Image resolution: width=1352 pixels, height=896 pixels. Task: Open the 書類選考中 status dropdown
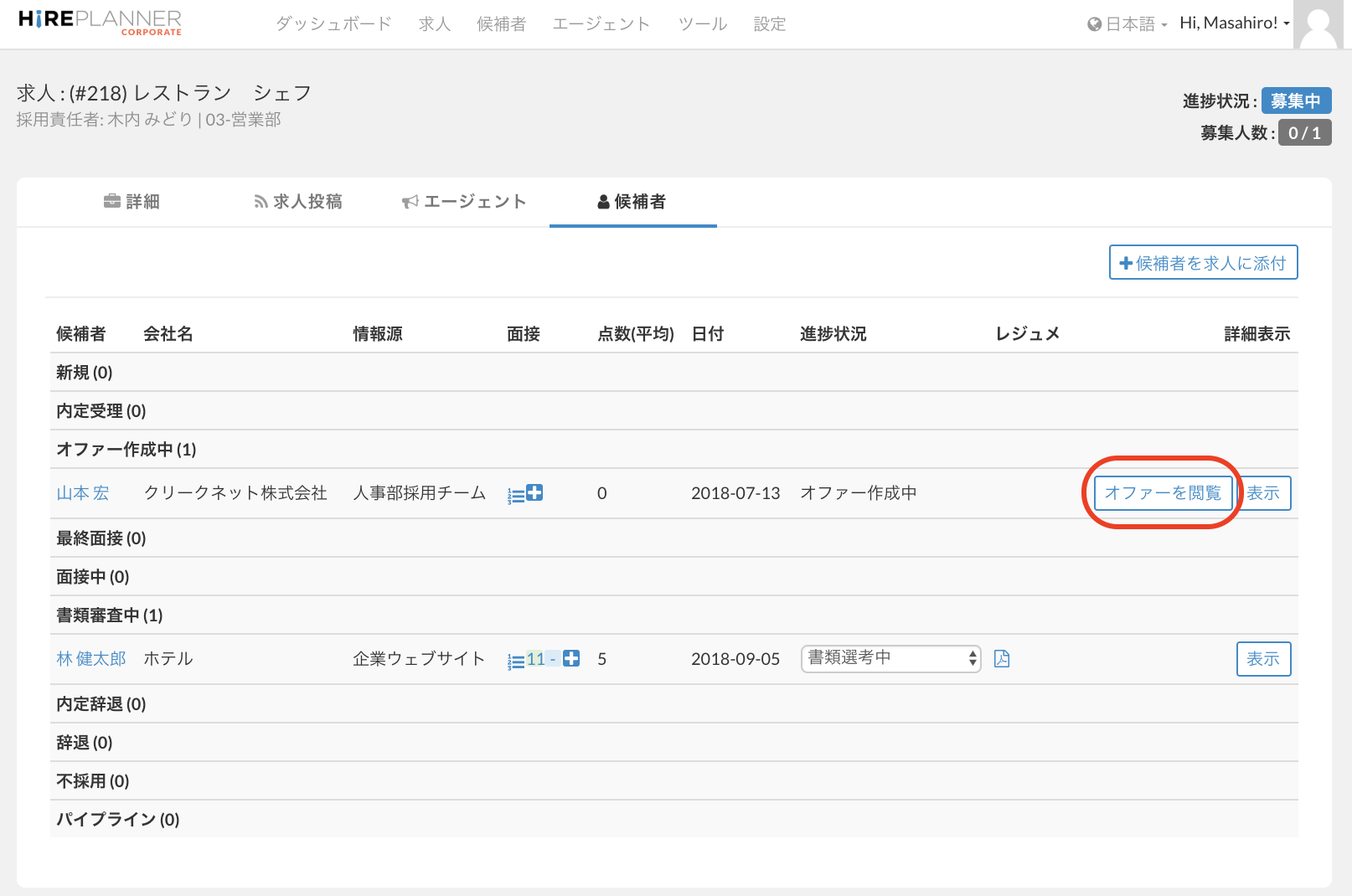[x=890, y=659]
